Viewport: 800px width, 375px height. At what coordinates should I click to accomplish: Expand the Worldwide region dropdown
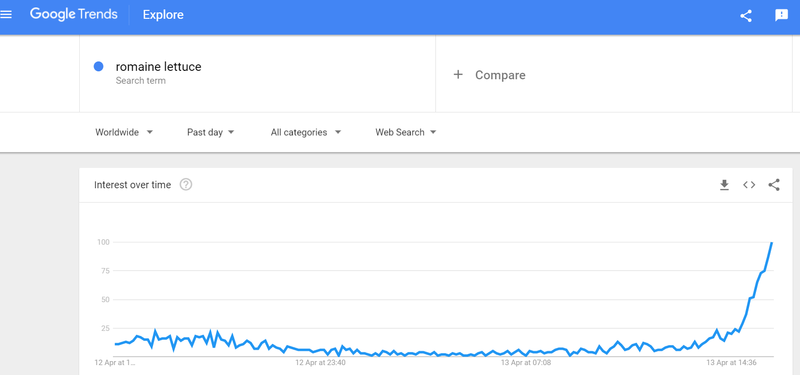pos(124,132)
